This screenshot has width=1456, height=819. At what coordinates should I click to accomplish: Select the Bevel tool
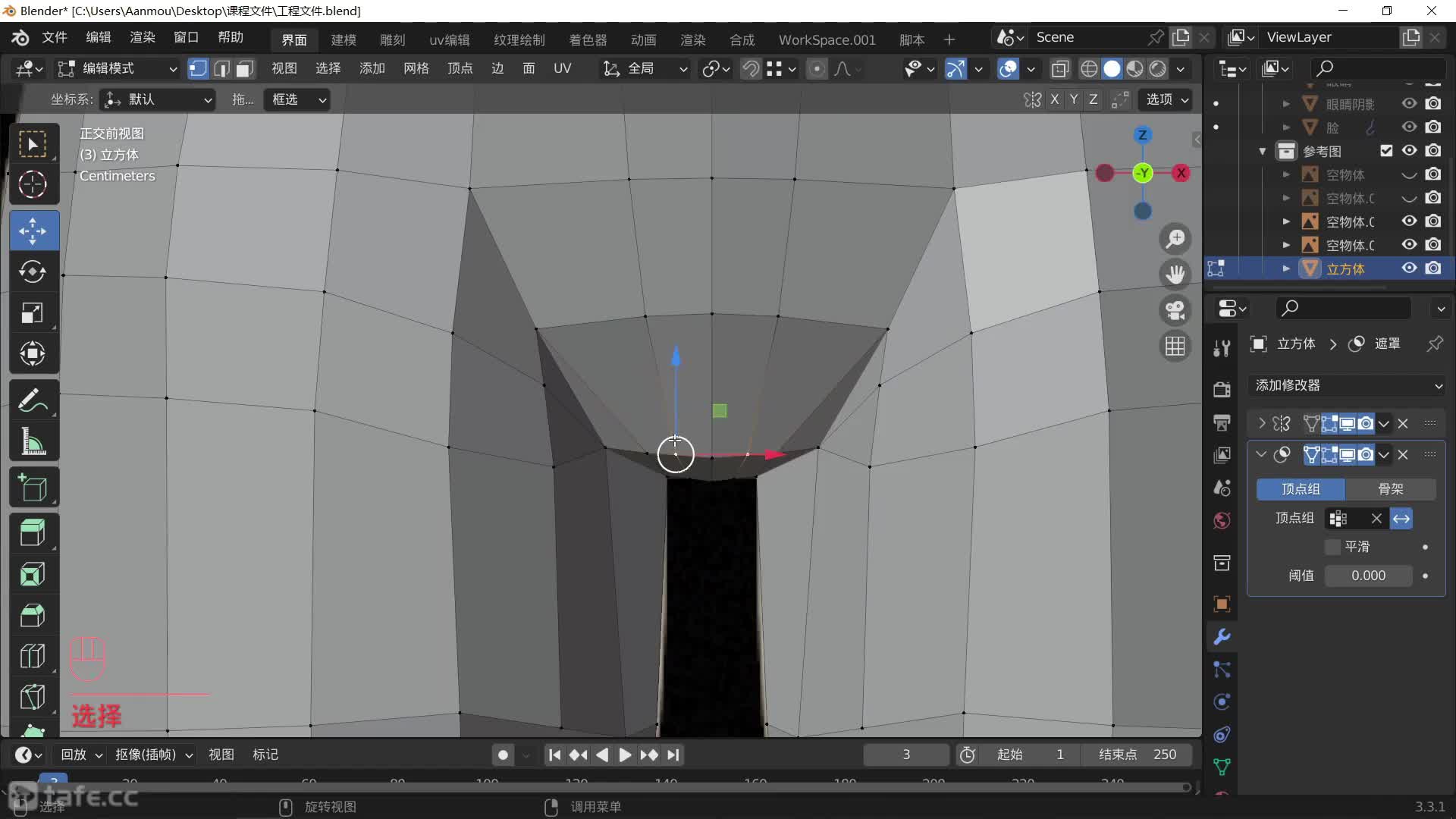click(x=33, y=615)
